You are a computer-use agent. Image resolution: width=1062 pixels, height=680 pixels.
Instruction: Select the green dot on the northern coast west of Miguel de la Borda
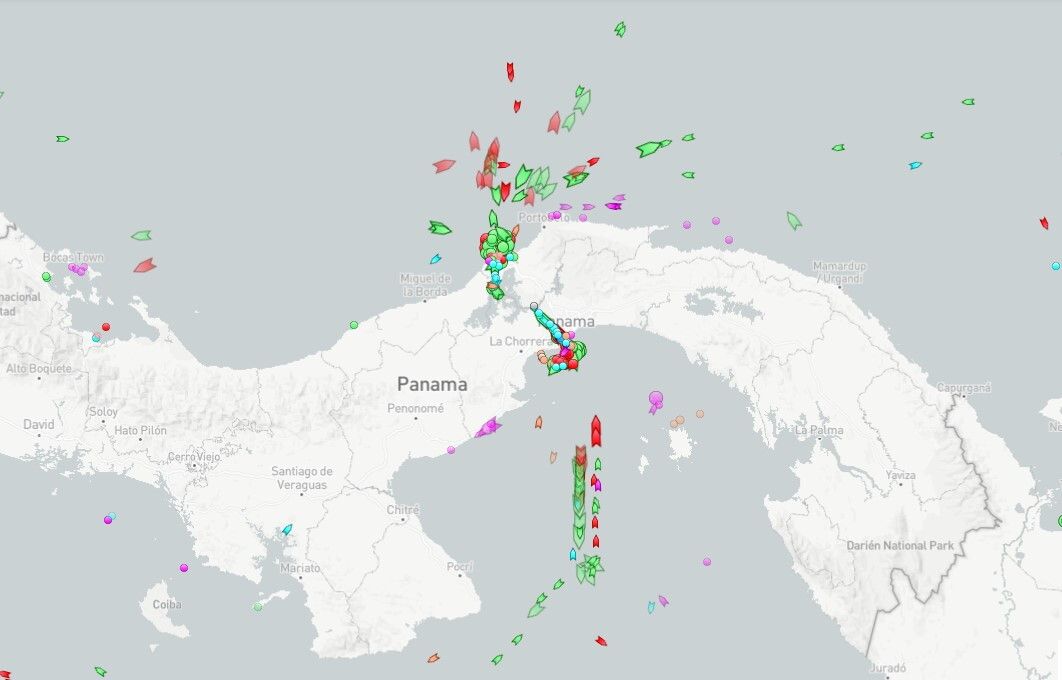(354, 325)
